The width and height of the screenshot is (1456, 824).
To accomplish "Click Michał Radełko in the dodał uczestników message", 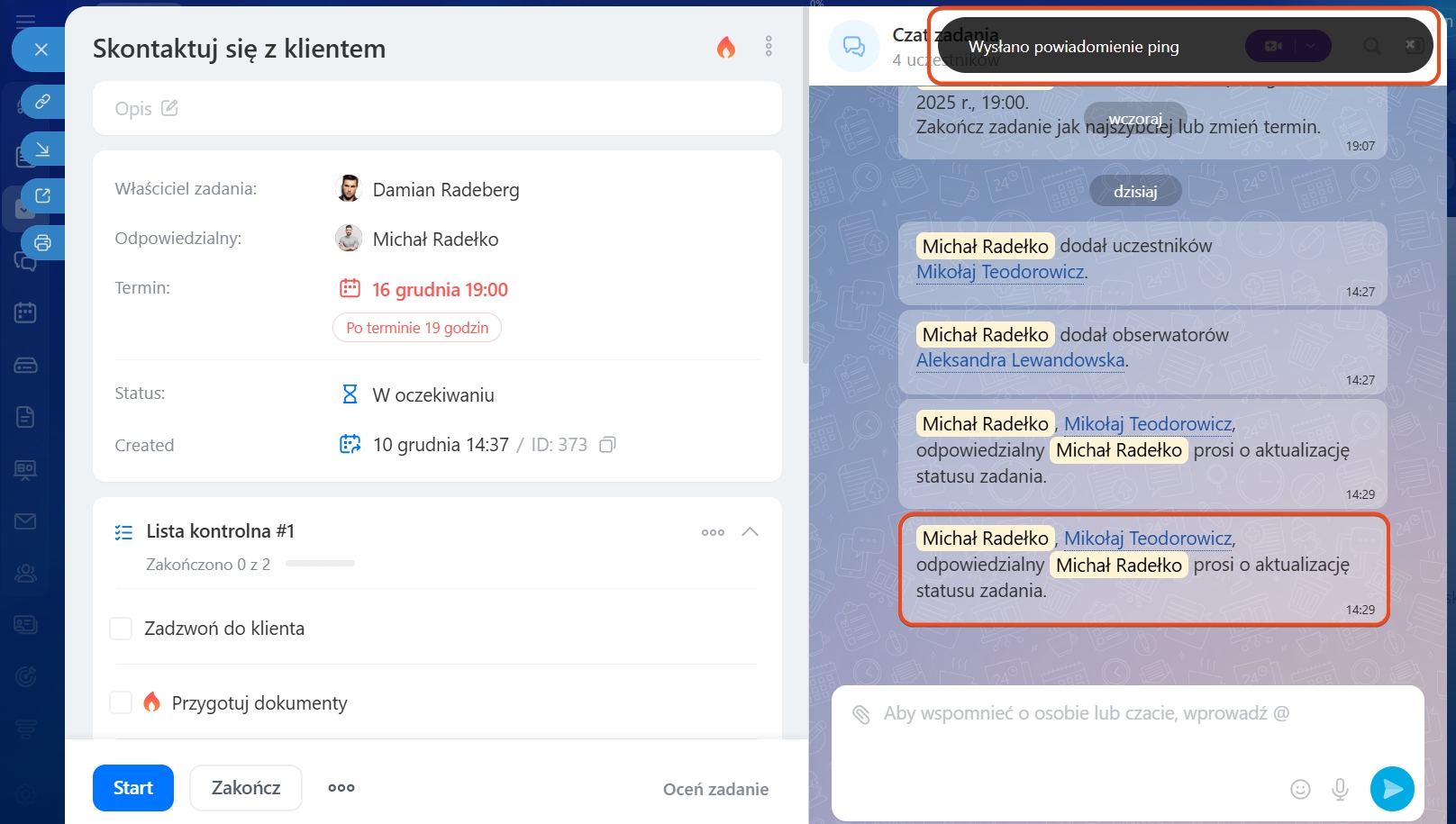I will tap(986, 246).
